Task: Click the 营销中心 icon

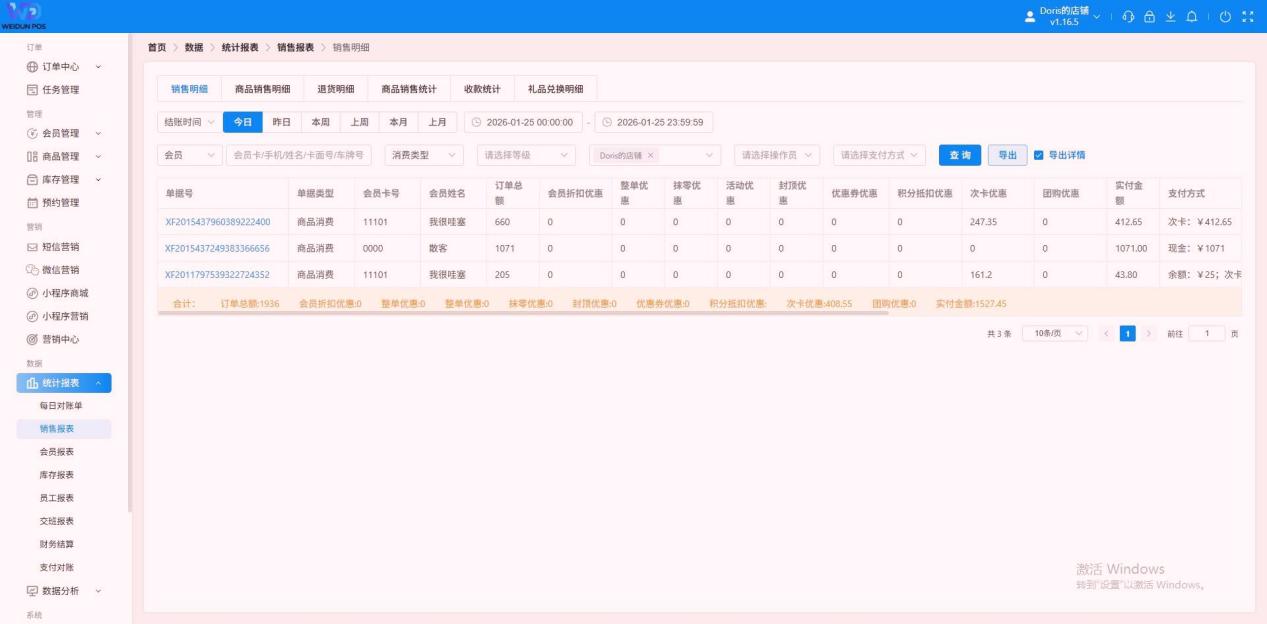Action: coord(32,339)
